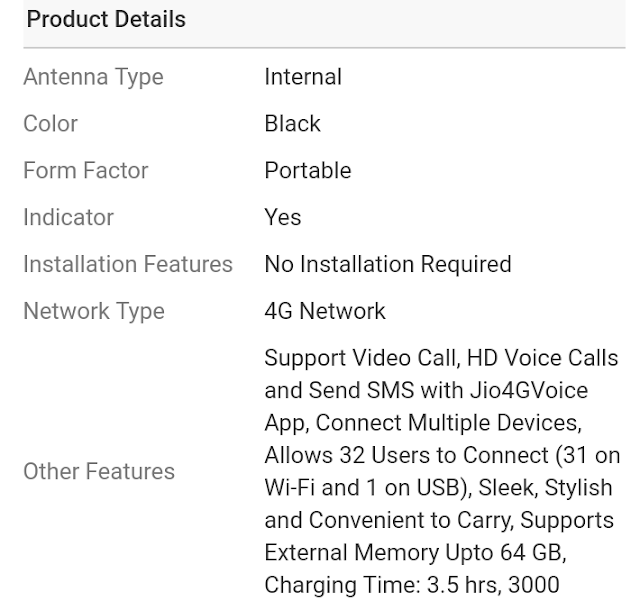Select the Installation Features label

(128, 264)
